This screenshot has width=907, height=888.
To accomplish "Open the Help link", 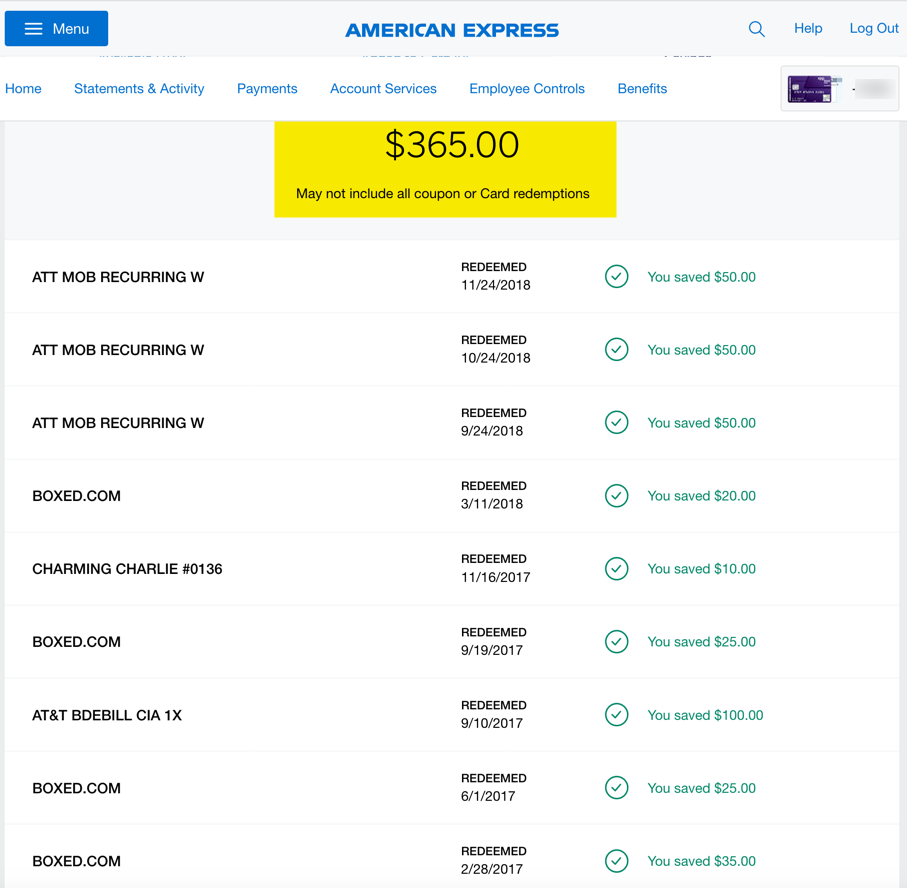I will coord(808,28).
